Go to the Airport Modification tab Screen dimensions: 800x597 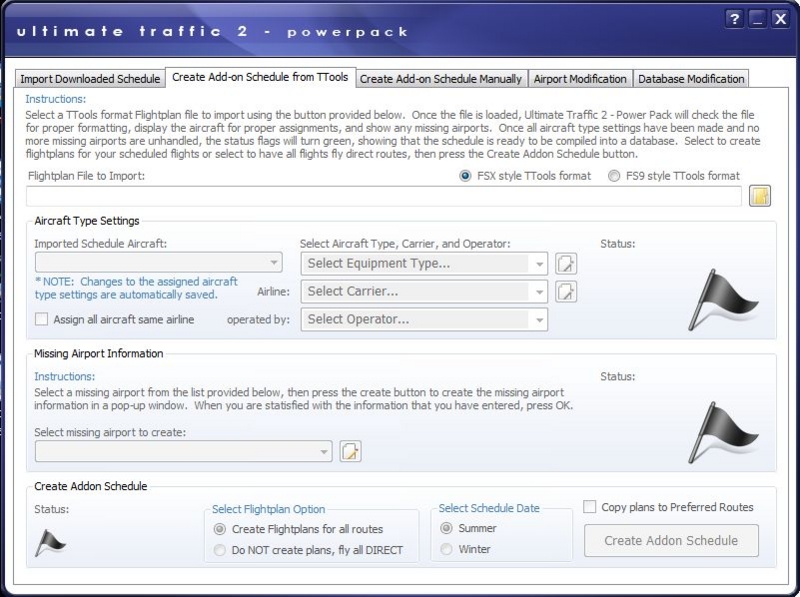click(580, 79)
